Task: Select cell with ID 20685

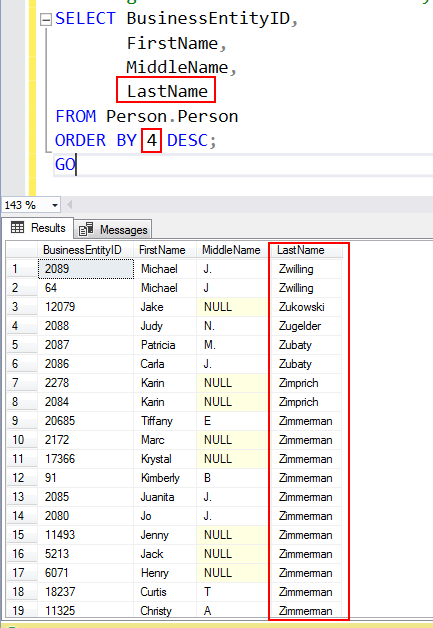Action: (x=86, y=421)
